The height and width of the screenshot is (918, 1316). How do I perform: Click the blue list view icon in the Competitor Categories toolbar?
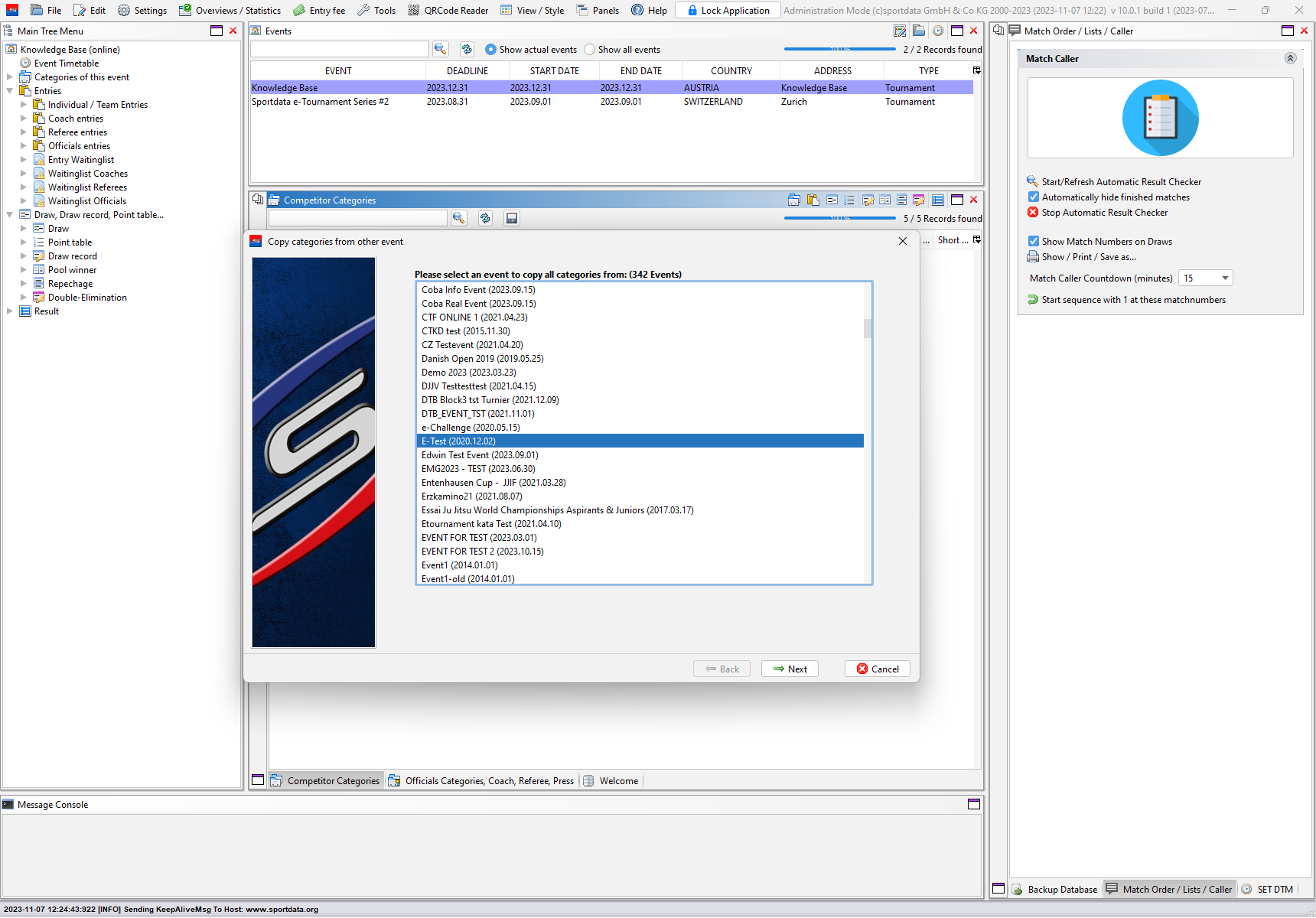pos(937,200)
